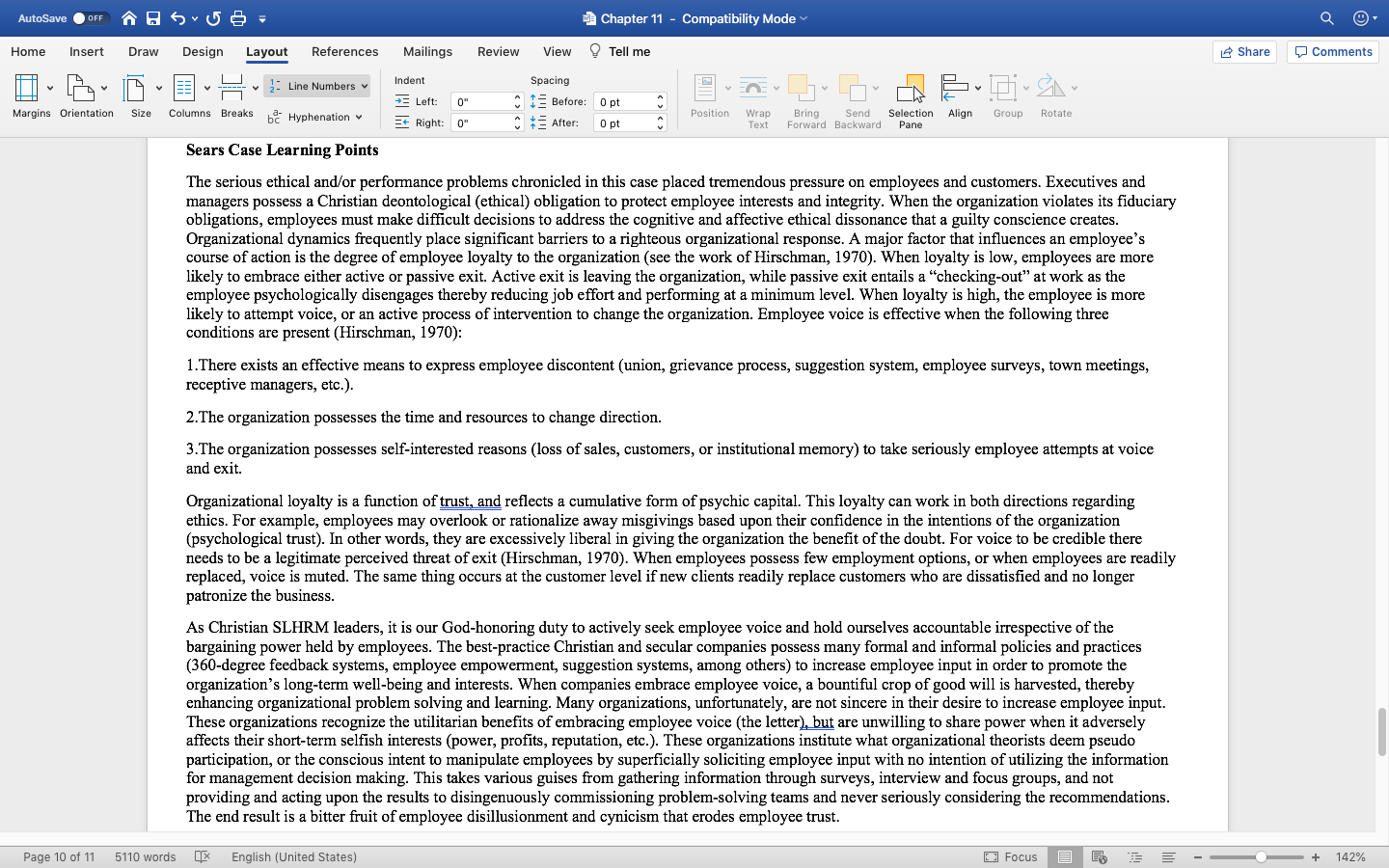Expand the Breaks dropdown arrow

(256, 88)
